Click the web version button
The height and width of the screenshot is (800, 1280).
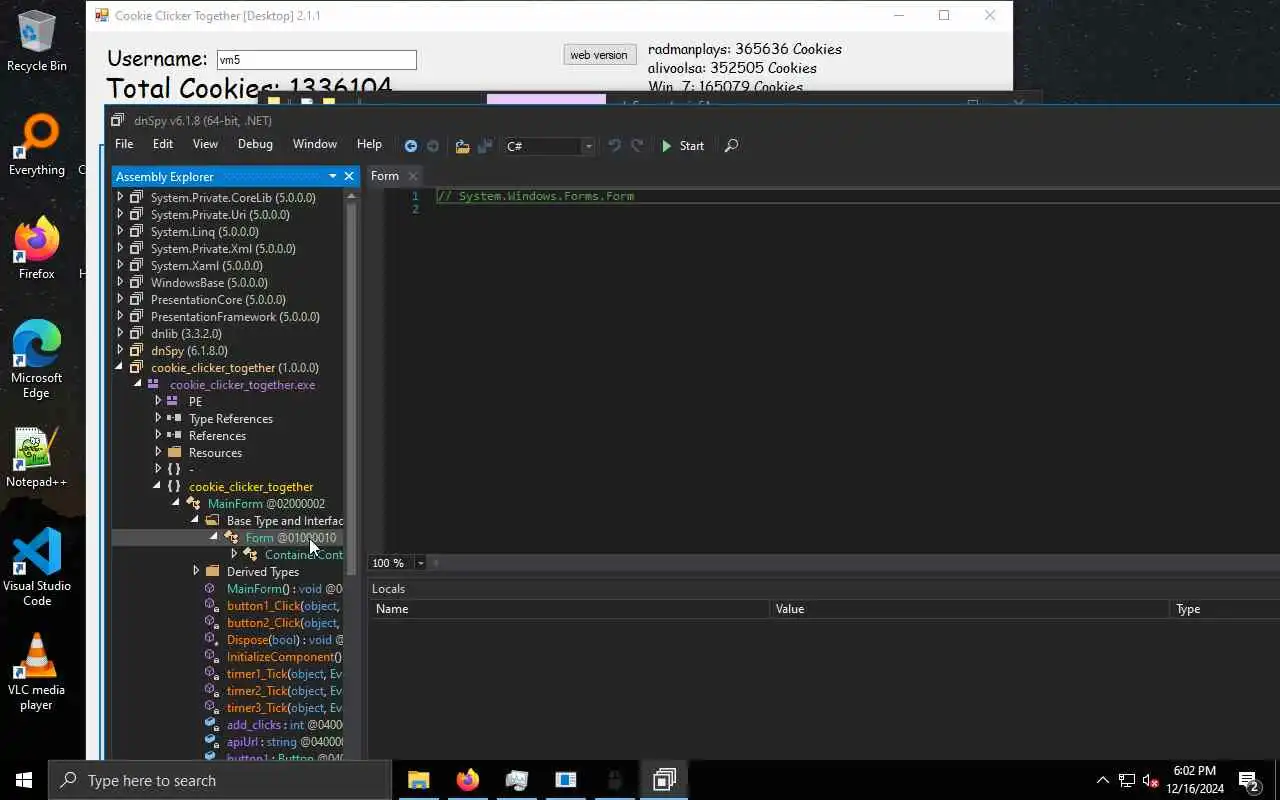[x=599, y=55]
